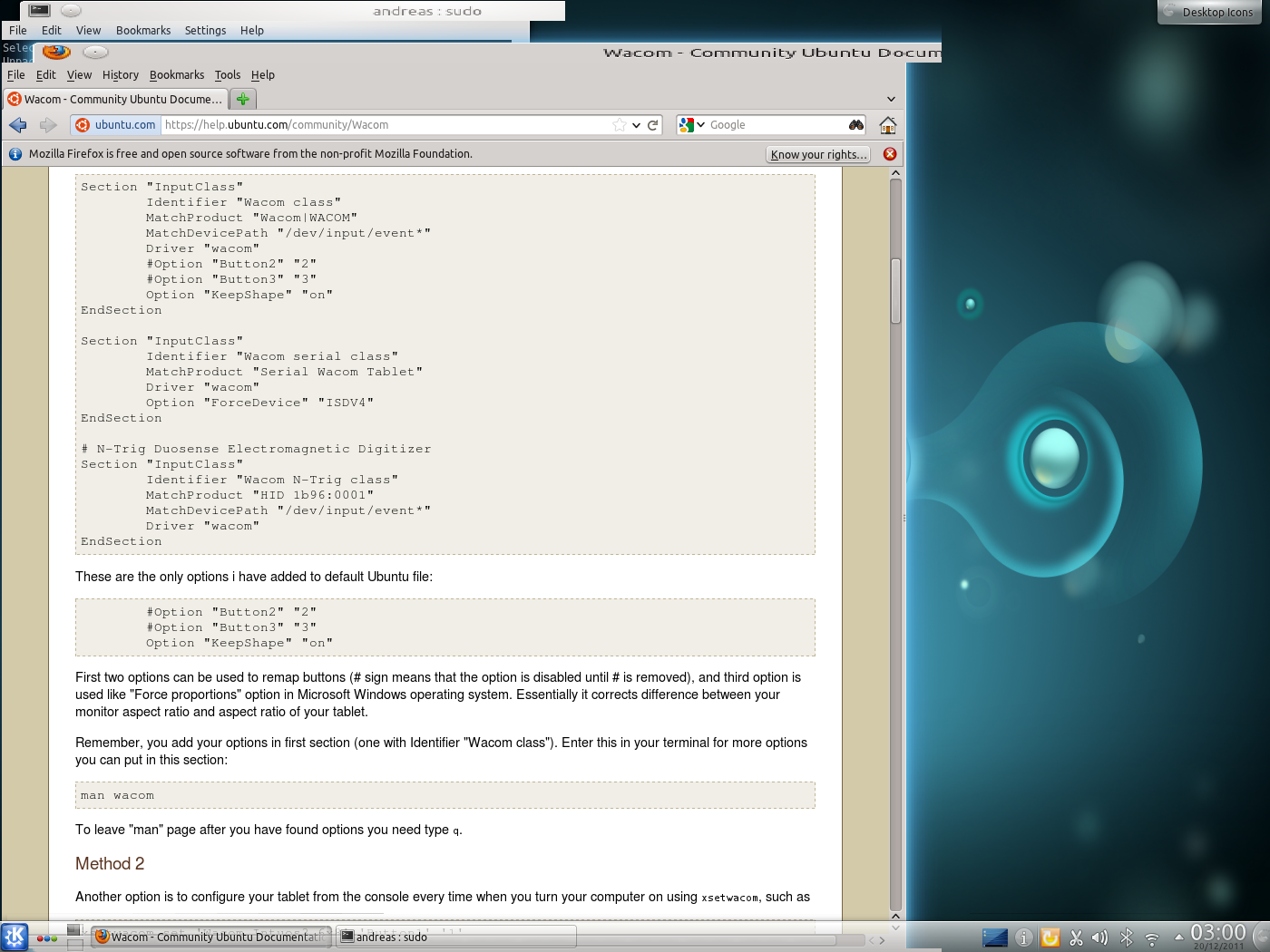This screenshot has width=1270, height=952.
Task: Open Firefox Bookmarks menu
Action: click(177, 75)
